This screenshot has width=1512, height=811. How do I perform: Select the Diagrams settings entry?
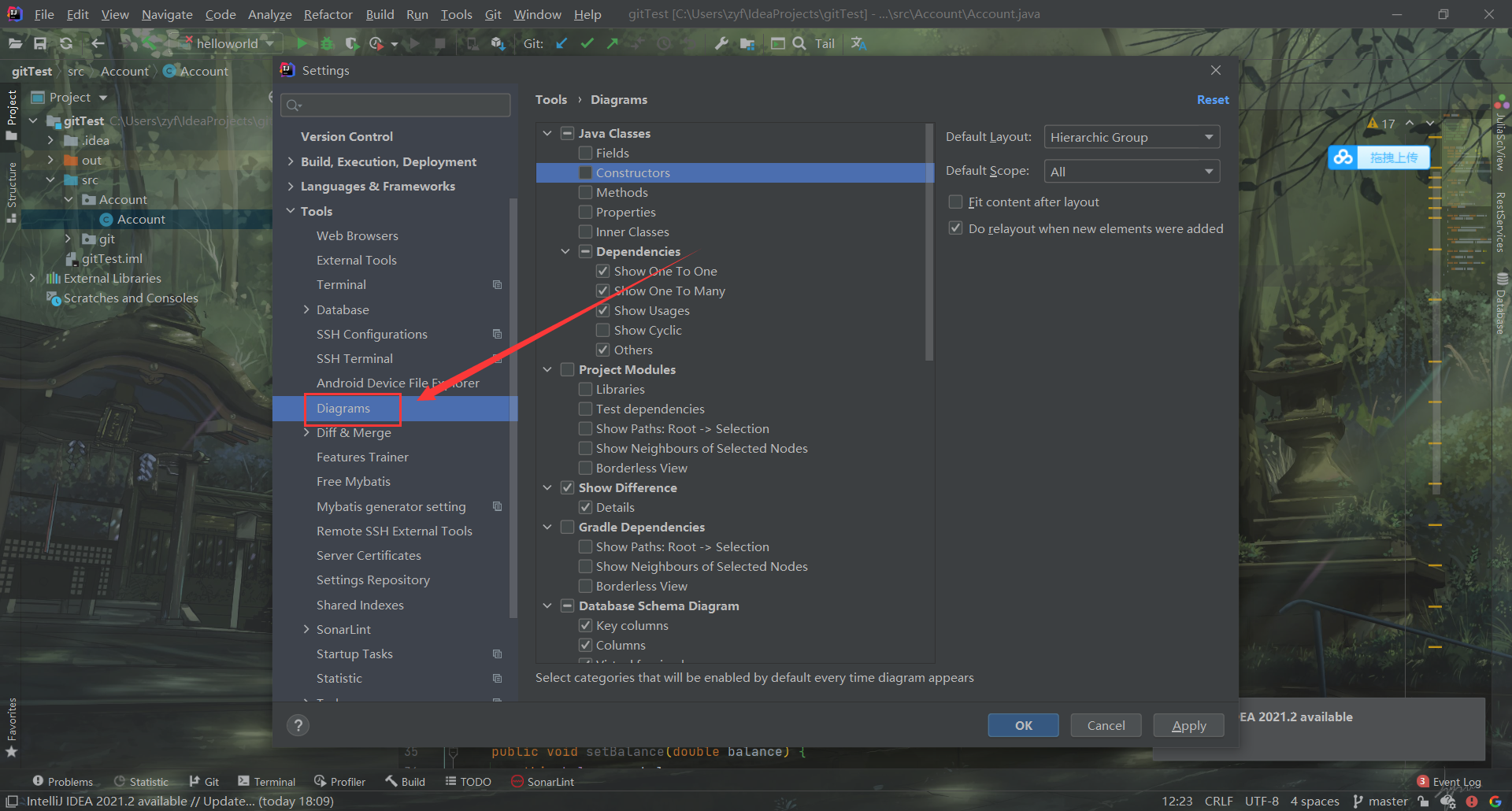coord(395,408)
